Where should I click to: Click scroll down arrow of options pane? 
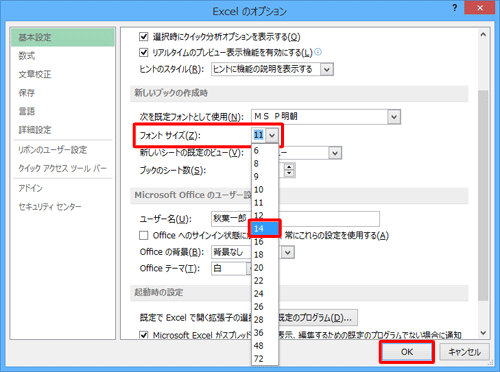[x=483, y=333]
